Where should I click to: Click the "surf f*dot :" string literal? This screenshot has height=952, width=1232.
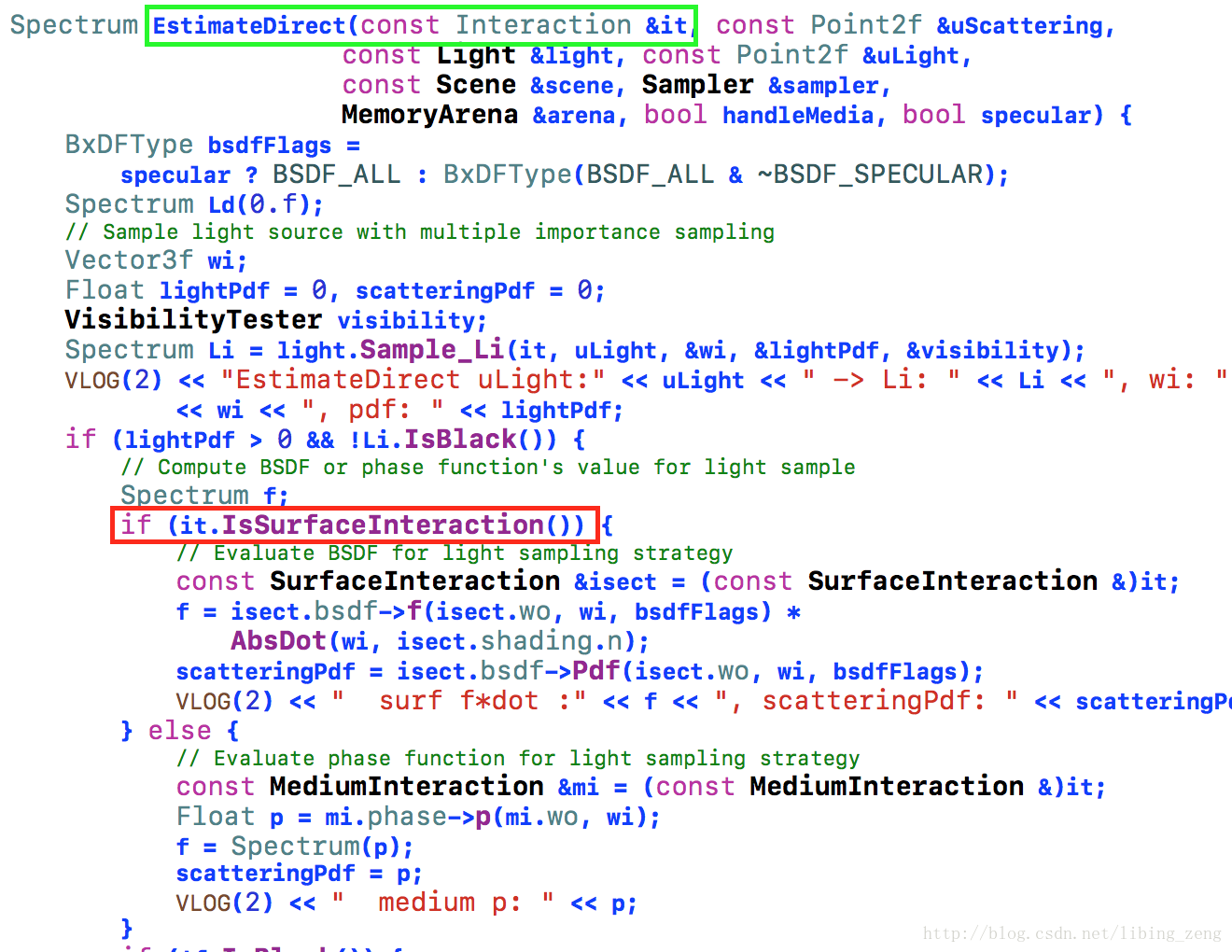pyautogui.click(x=459, y=701)
